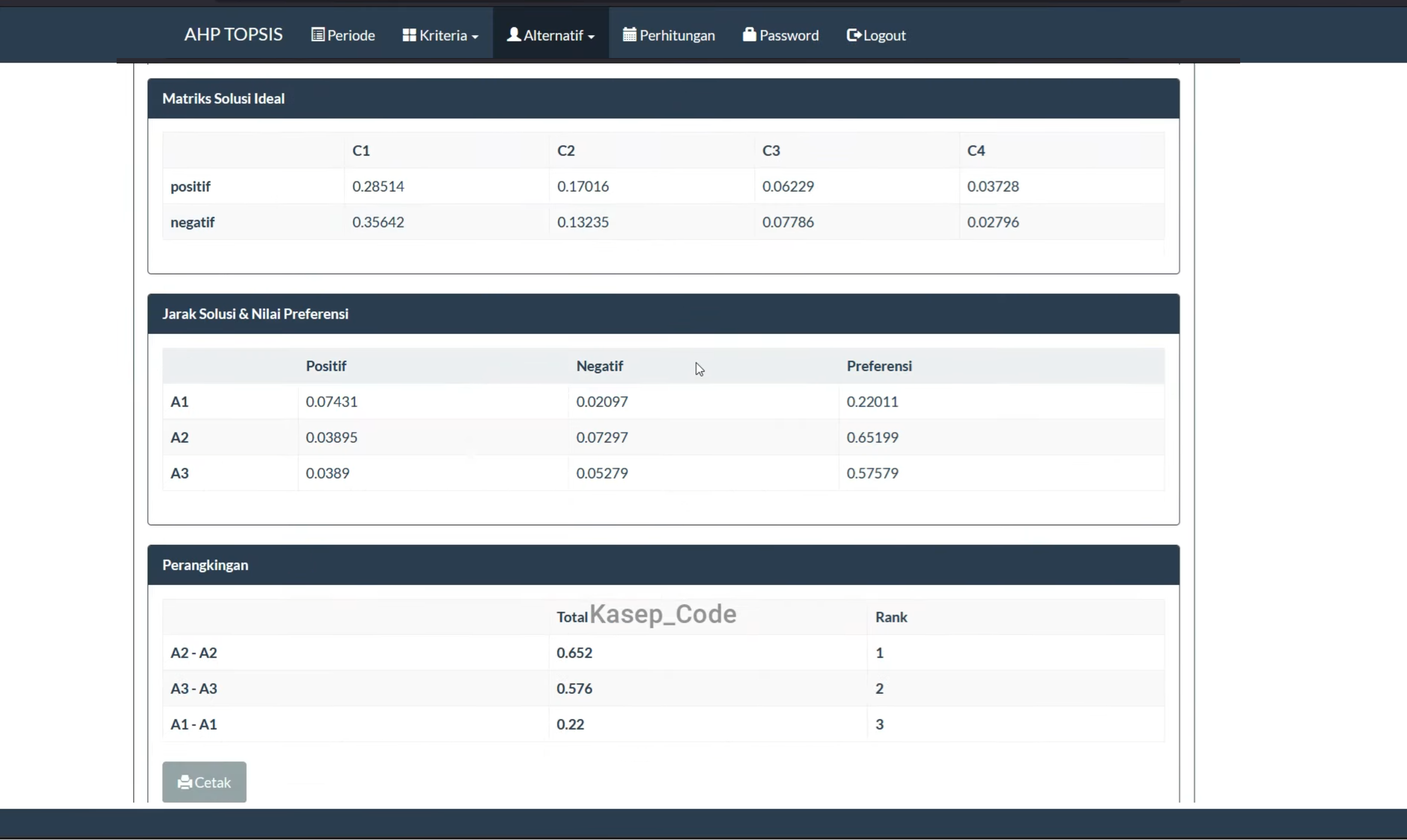The width and height of the screenshot is (1407, 840).
Task: Select negatif C4 value 0.02796
Action: click(x=993, y=222)
